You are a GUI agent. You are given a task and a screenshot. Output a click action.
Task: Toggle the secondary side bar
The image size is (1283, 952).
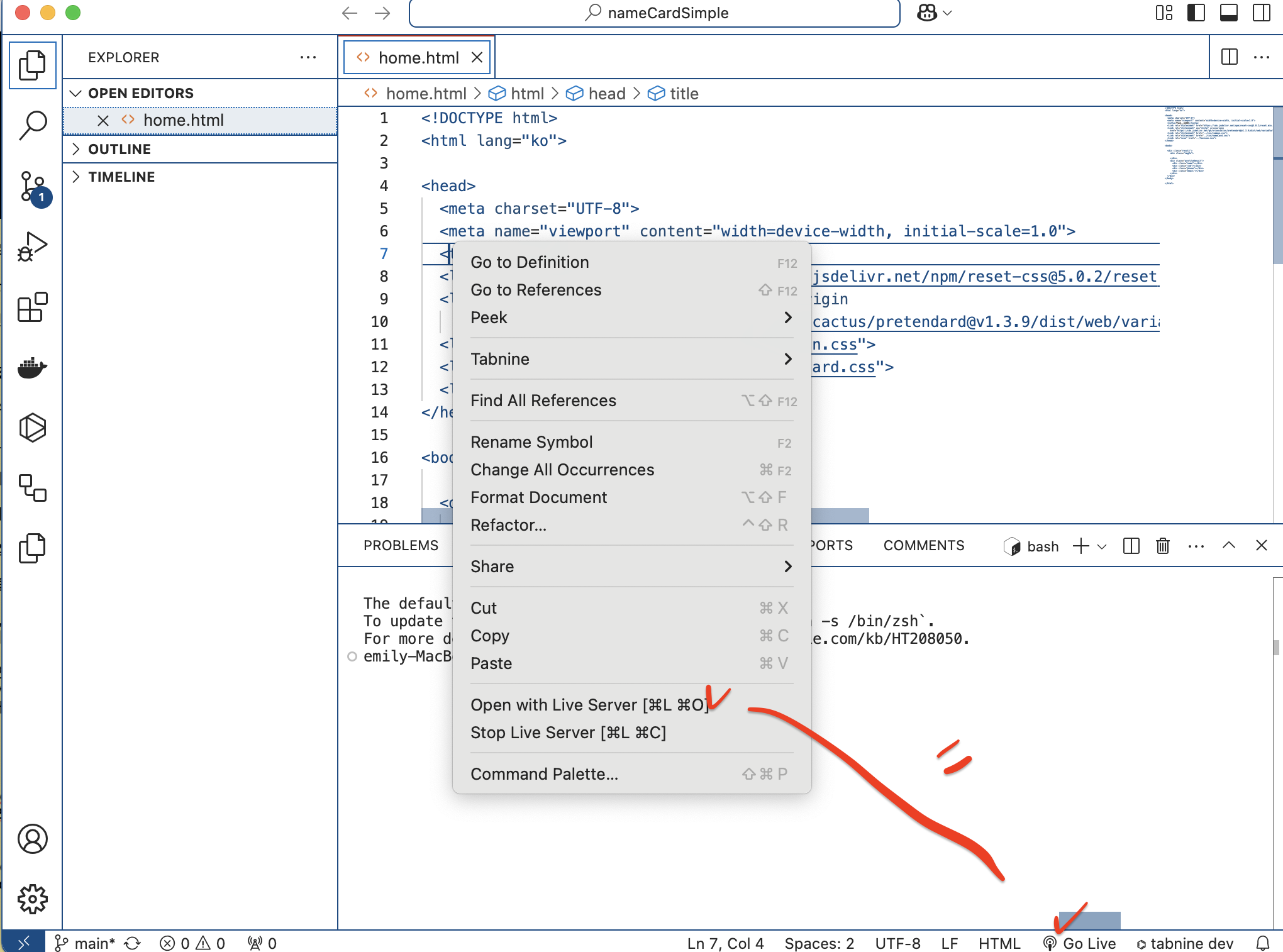coord(1261,13)
